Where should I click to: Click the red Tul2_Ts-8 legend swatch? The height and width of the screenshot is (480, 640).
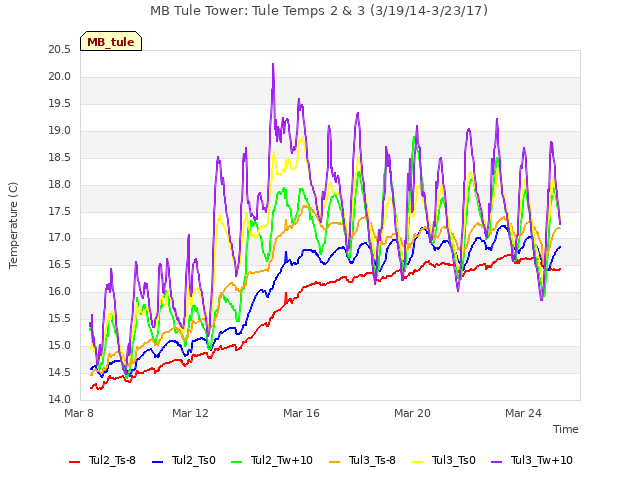point(74,462)
